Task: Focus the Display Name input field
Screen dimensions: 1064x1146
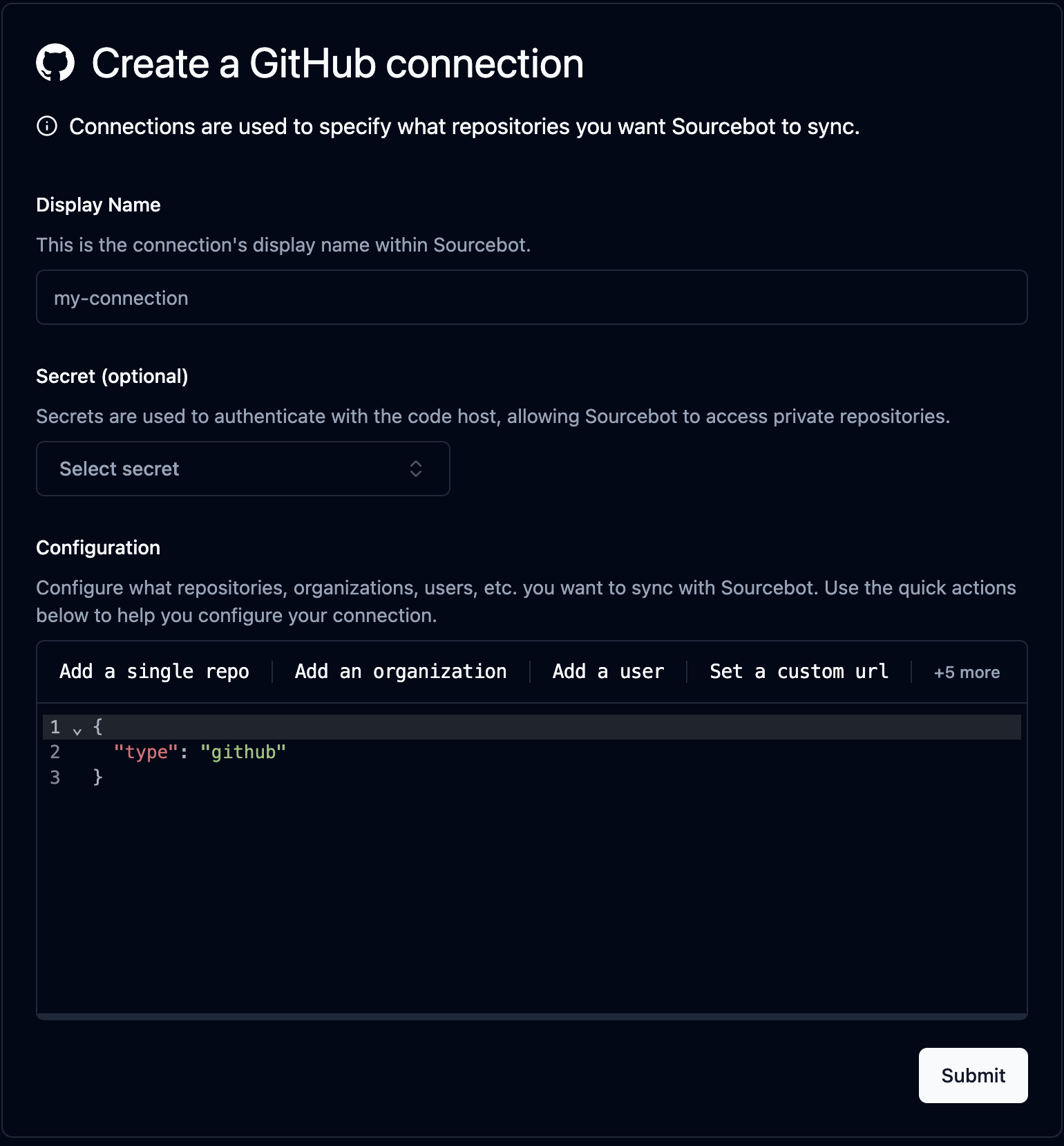Action: pos(531,297)
